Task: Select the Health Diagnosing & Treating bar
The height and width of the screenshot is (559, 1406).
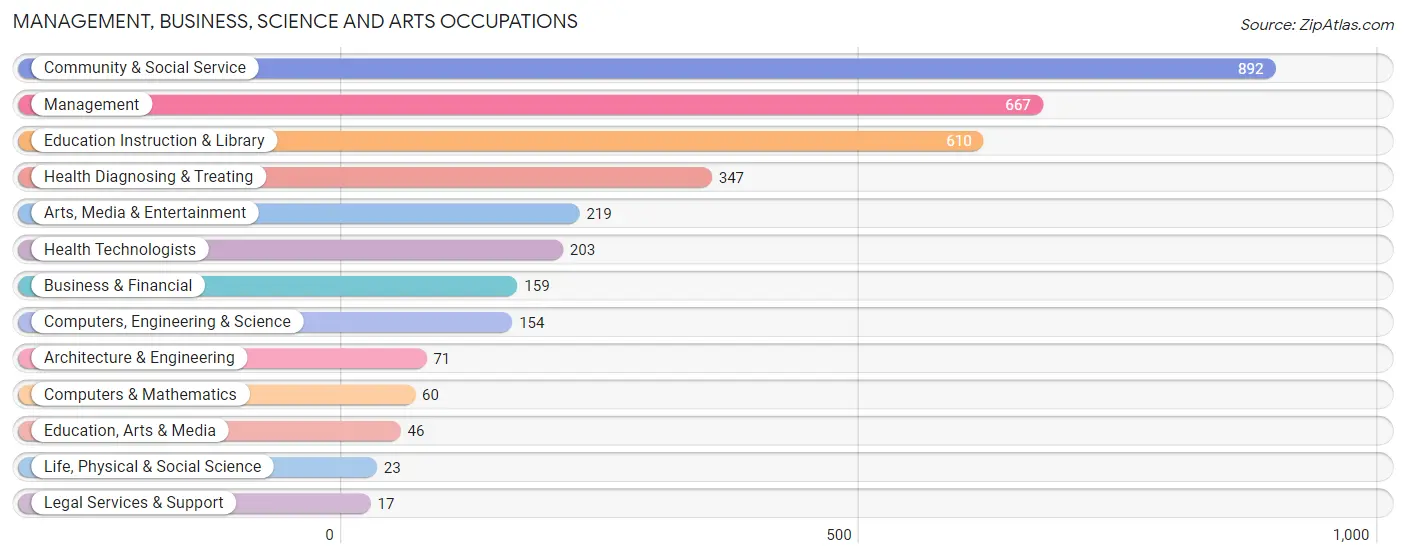Action: 364,177
